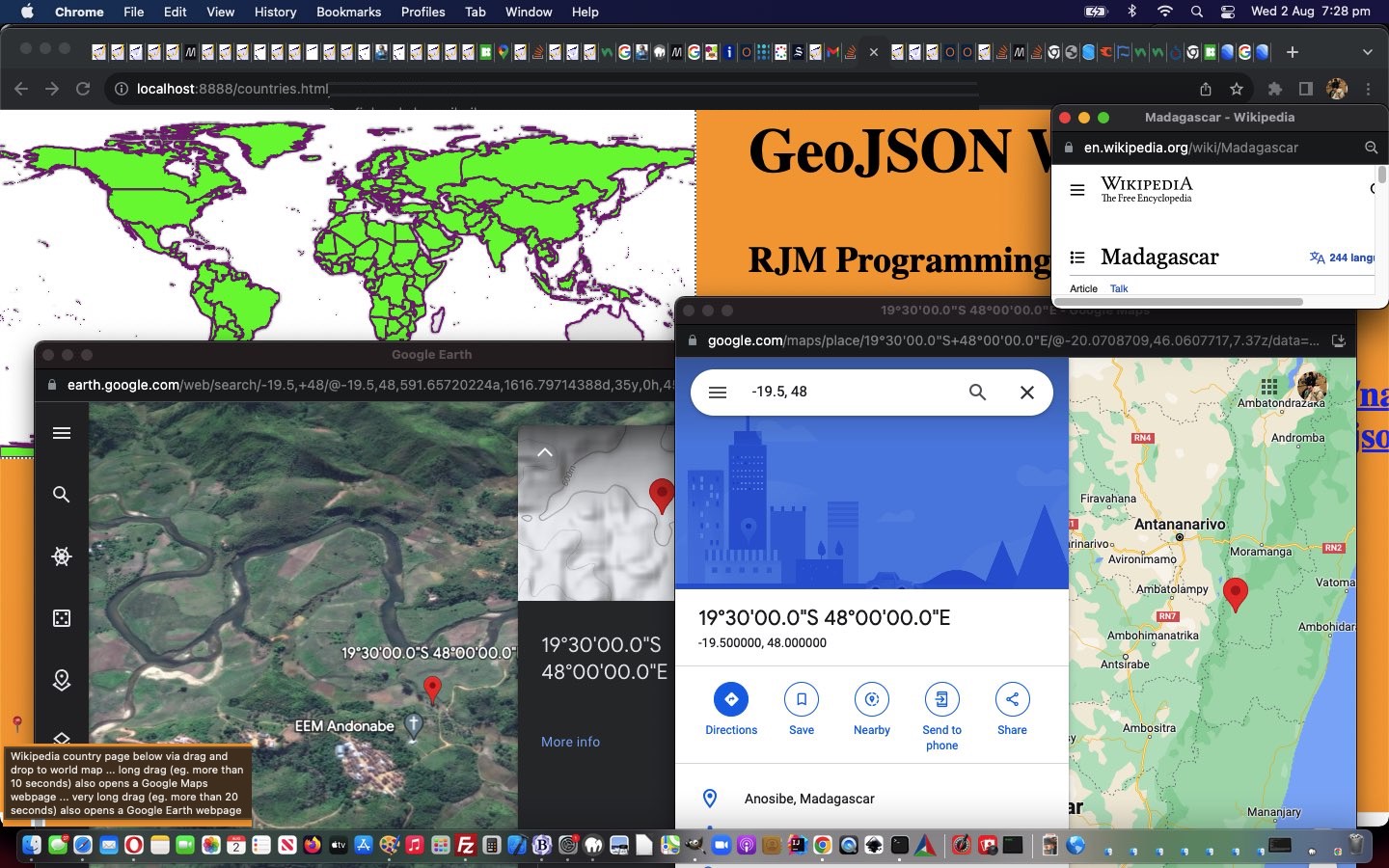Viewport: 1389px width, 868px height.
Task: Open a new Chrome tab with plus
Action: [x=1293, y=52]
